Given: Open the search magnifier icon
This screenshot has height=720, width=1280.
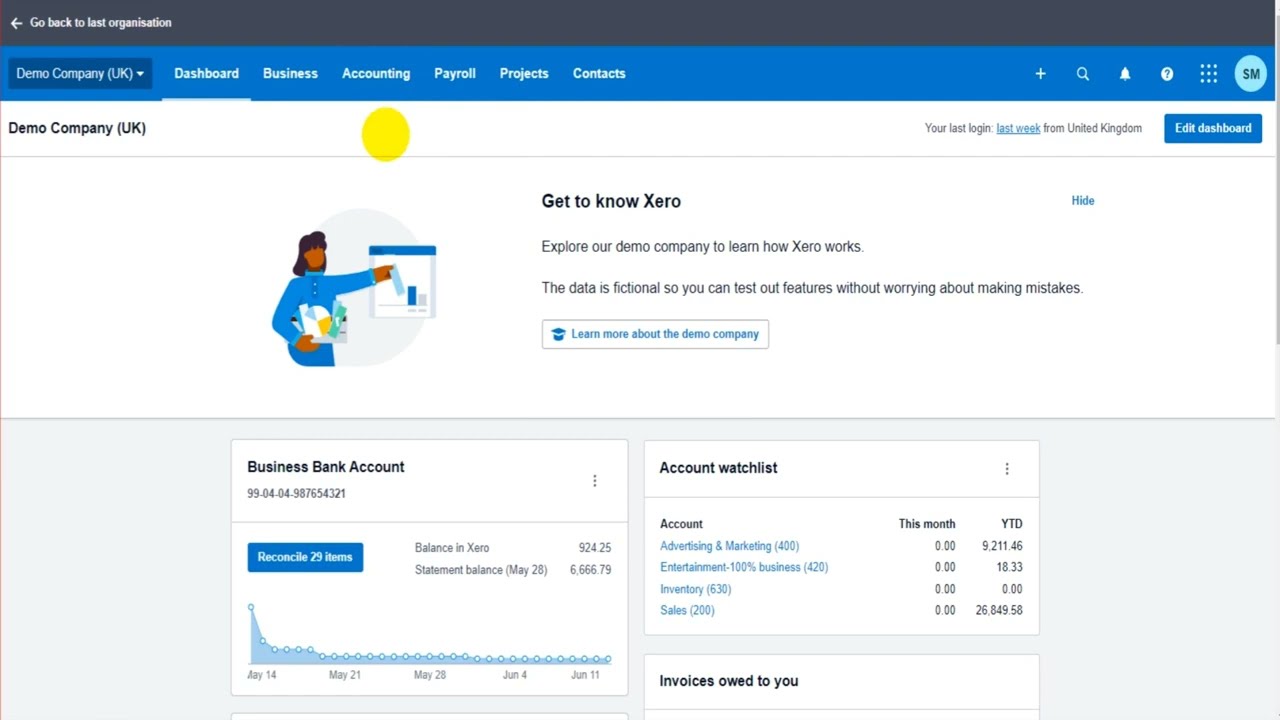Looking at the screenshot, I should point(1082,74).
